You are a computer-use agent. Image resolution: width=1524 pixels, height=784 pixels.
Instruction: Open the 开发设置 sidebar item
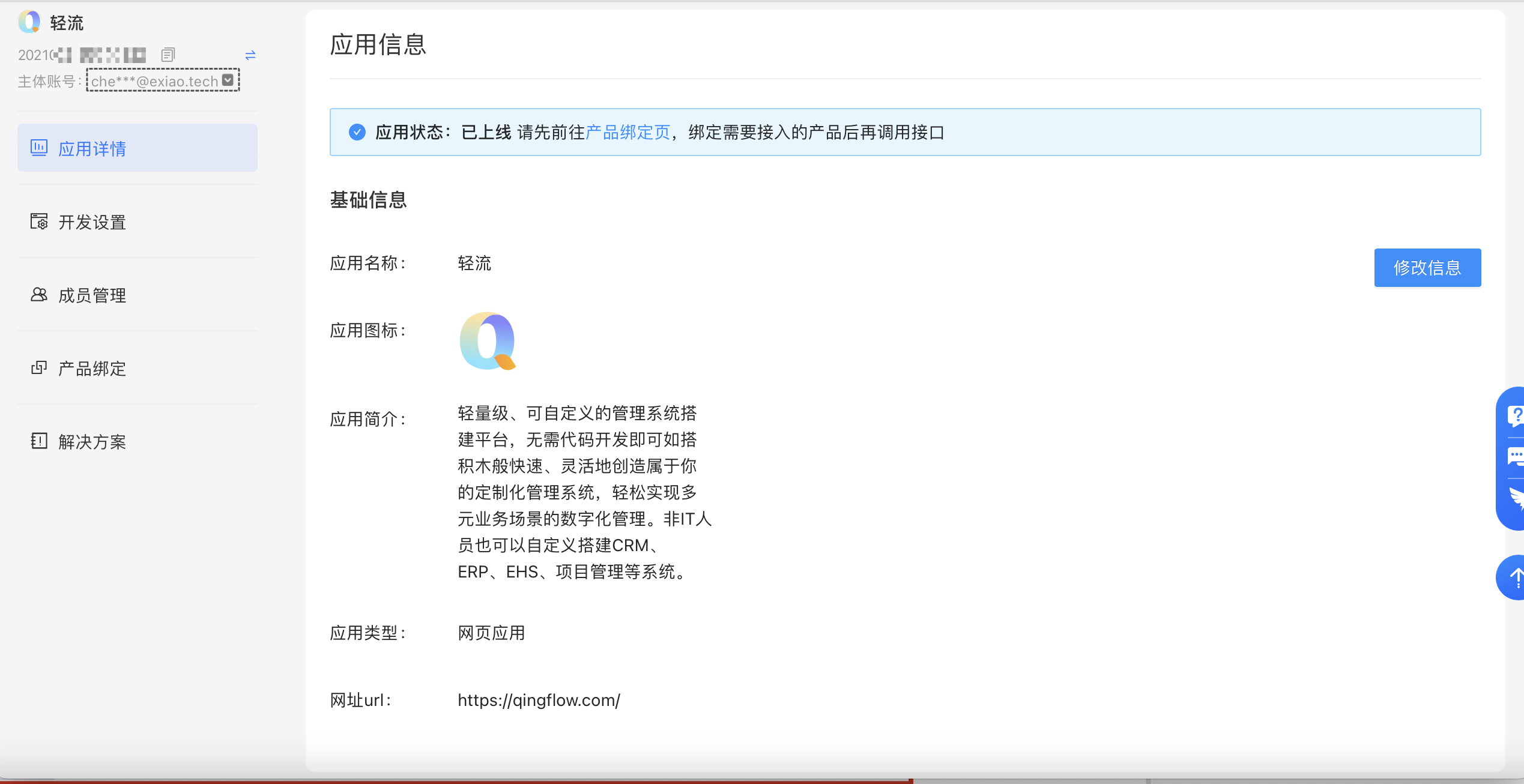tap(137, 222)
